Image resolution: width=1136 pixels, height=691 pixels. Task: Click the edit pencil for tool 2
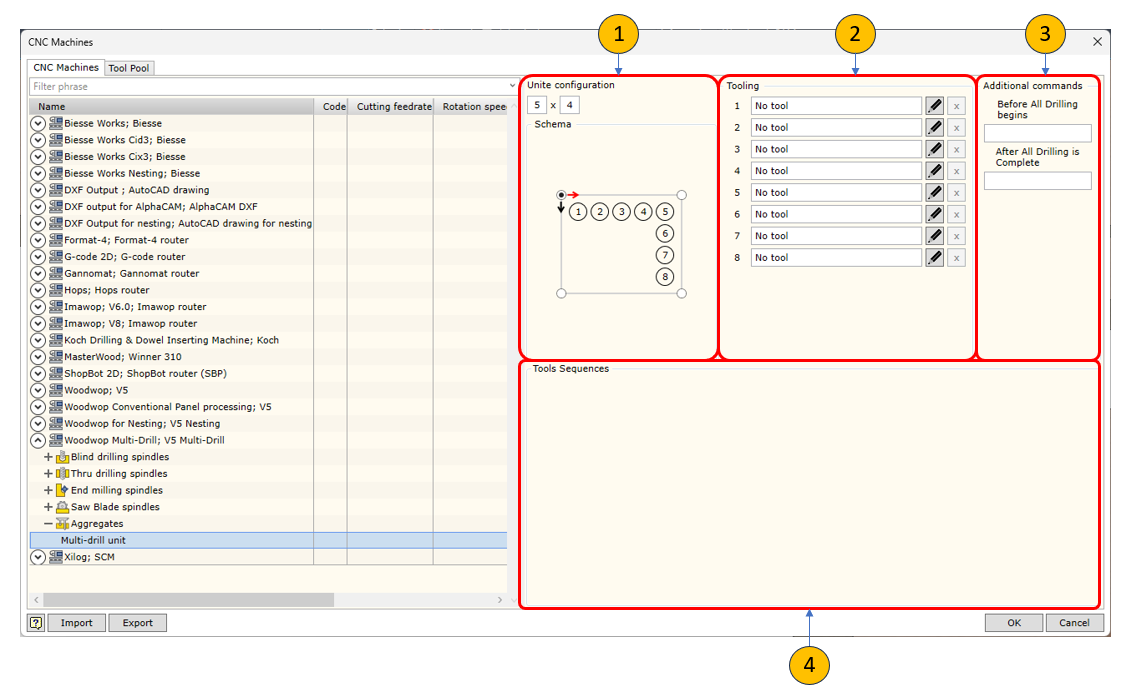(935, 127)
